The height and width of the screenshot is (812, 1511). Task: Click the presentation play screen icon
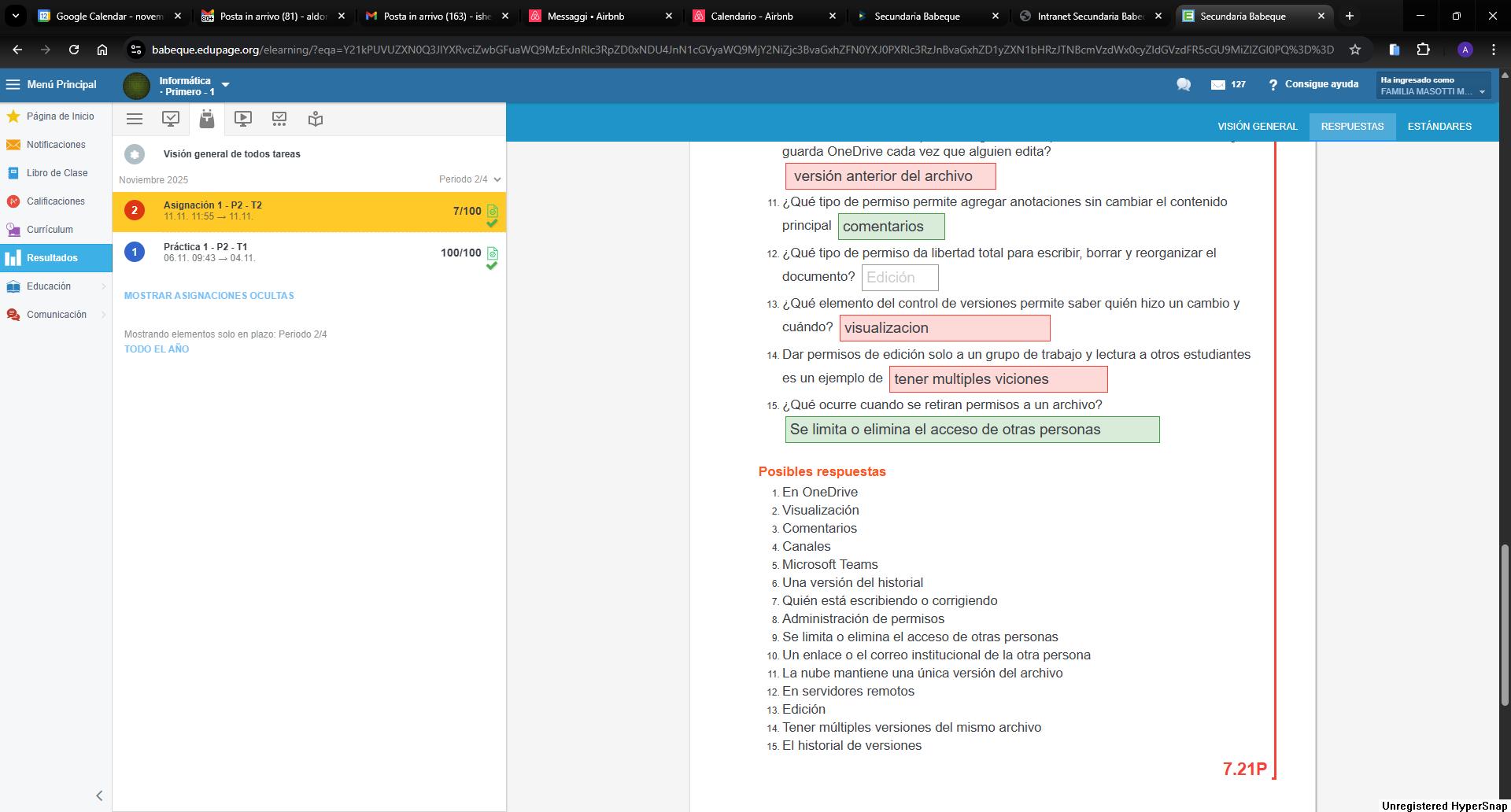tap(243, 119)
